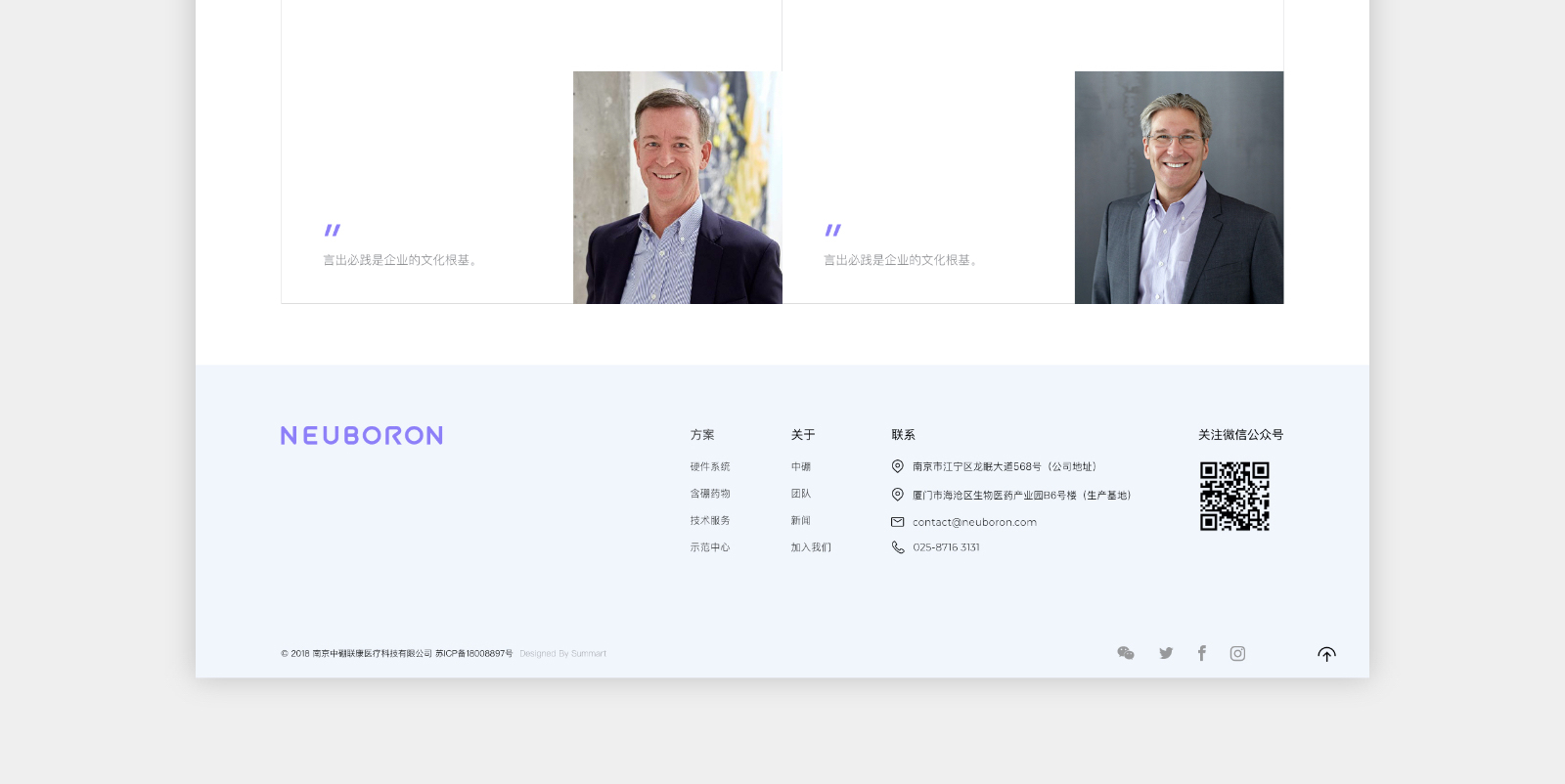Click the location pin beside Nanjing address

click(898, 466)
